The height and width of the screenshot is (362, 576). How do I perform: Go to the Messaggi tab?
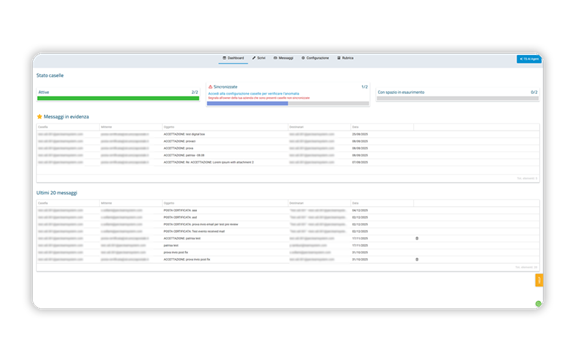(283, 58)
